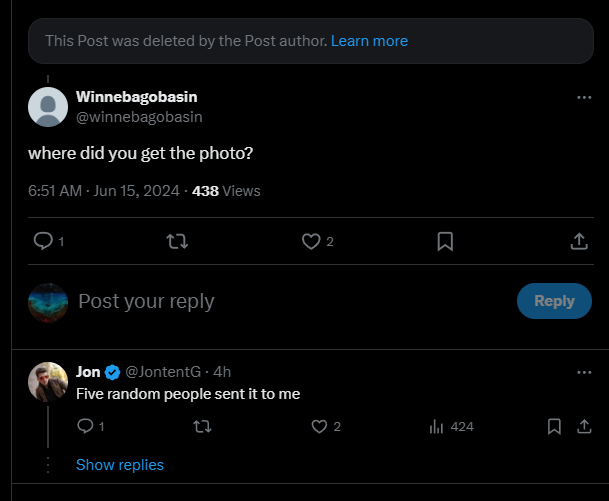Viewport: 609px width, 501px height.
Task: Open more options menu on Jon's reply
Action: pos(584,372)
